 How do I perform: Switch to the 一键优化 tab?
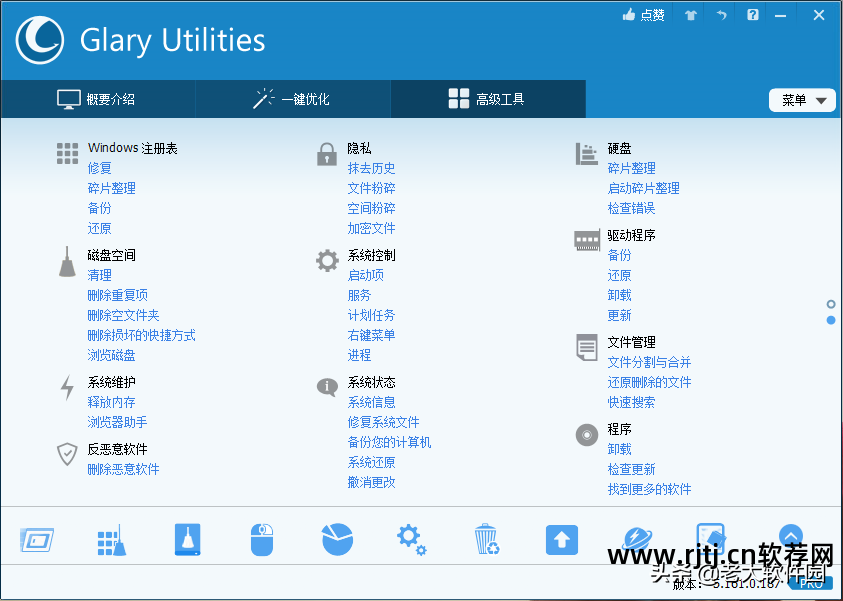point(293,99)
